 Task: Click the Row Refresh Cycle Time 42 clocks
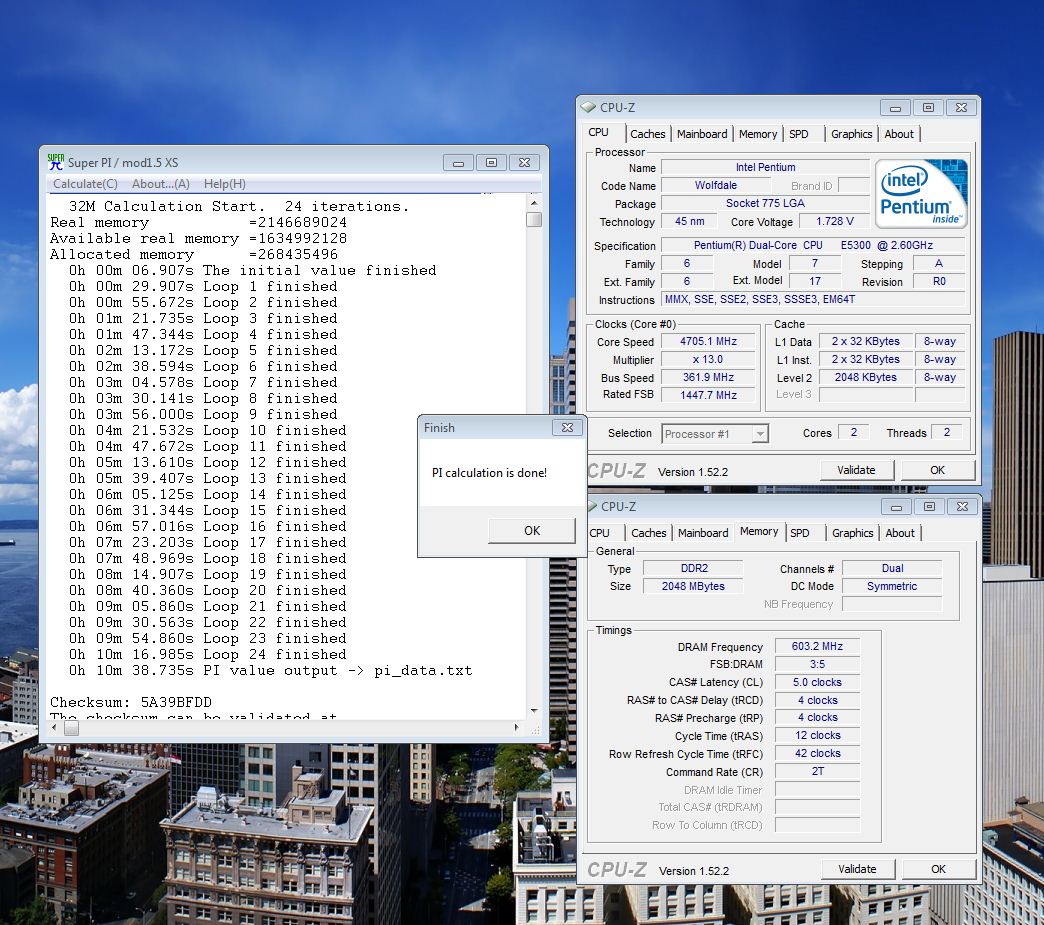pos(817,754)
